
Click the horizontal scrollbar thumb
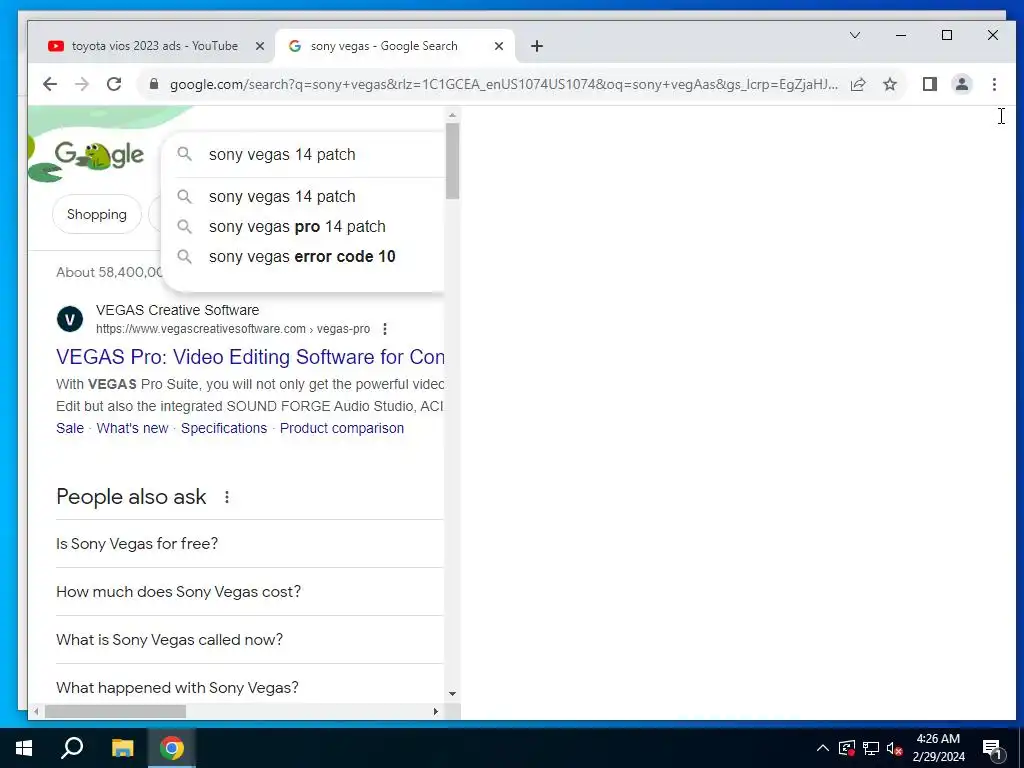pyautogui.click(x=116, y=711)
